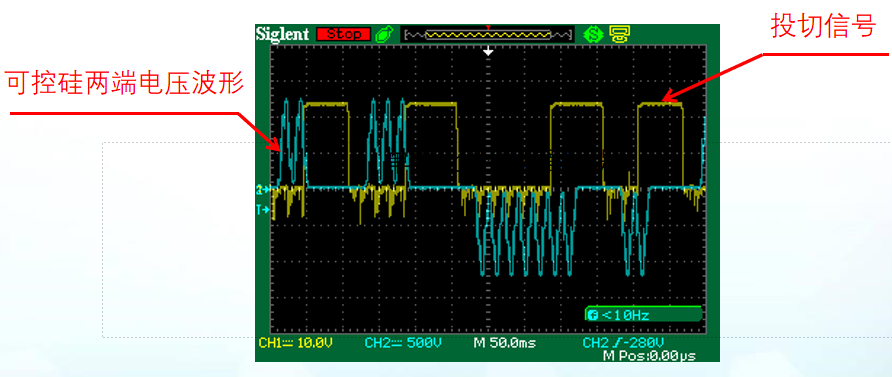Click the red Stop status indicator
The image size is (892, 377).
pos(344,34)
